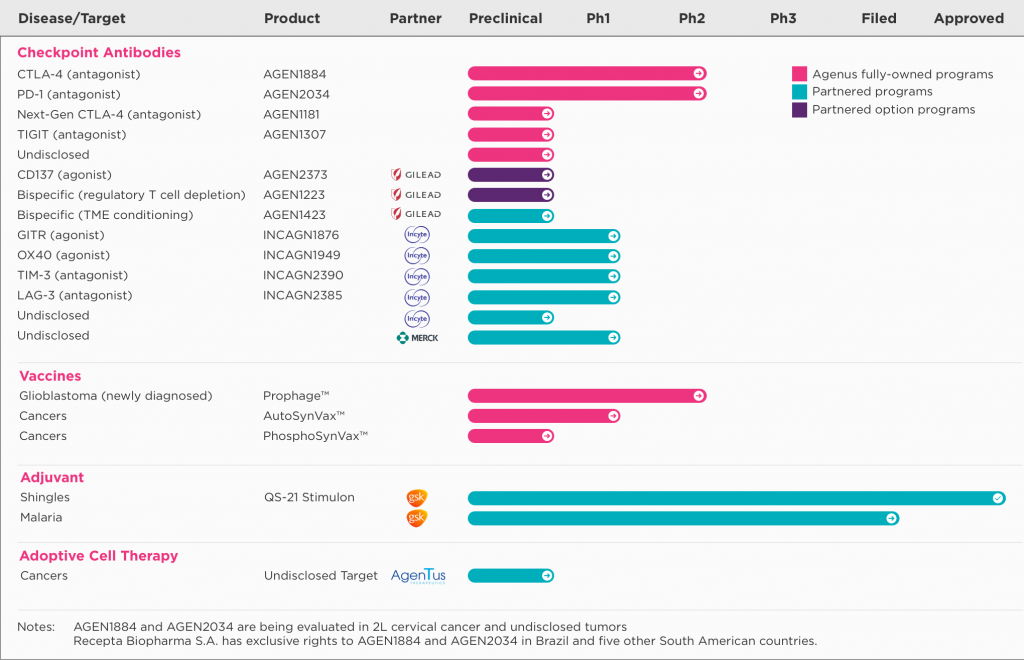
Task: Click the Ph3 column header
Action: 783,18
